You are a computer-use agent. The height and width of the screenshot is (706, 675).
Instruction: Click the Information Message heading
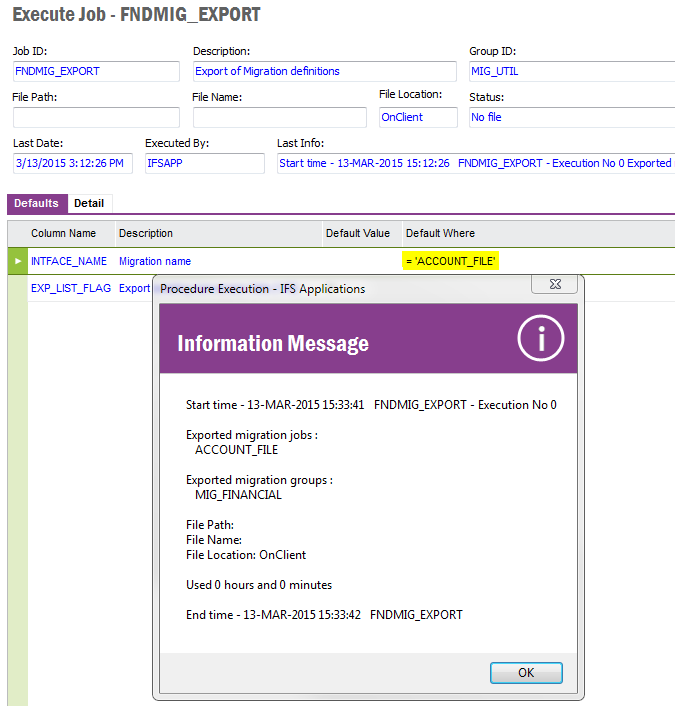(273, 344)
